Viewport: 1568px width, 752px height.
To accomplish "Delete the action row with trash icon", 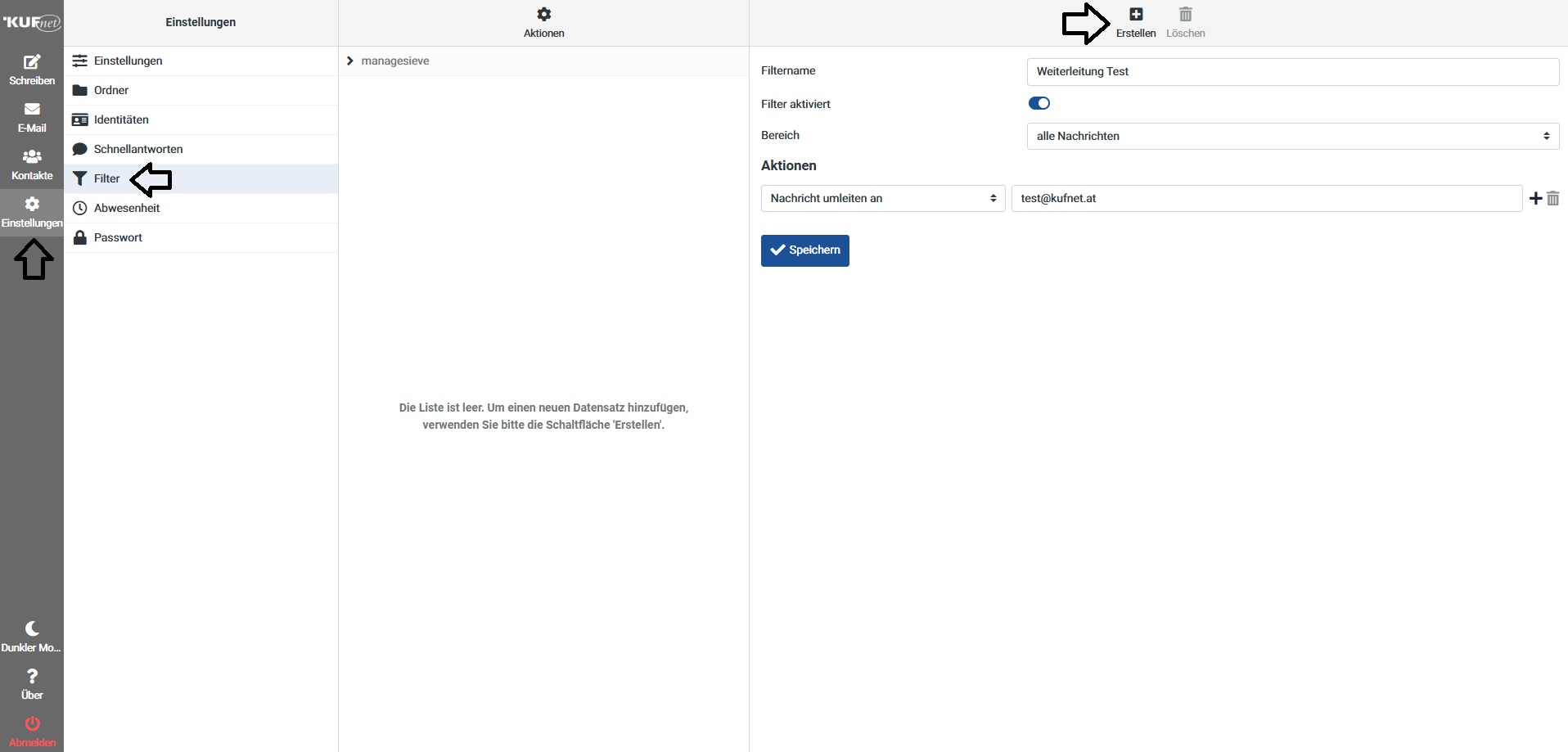I will pos(1553,199).
